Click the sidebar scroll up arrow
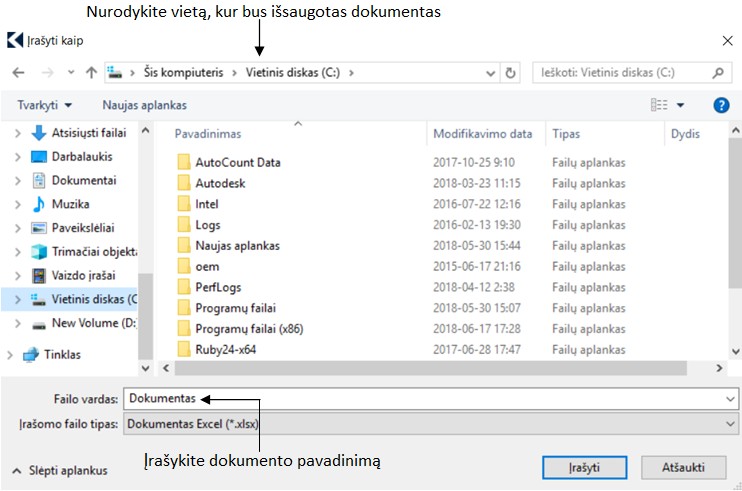The width and height of the screenshot is (742, 491). click(x=145, y=130)
